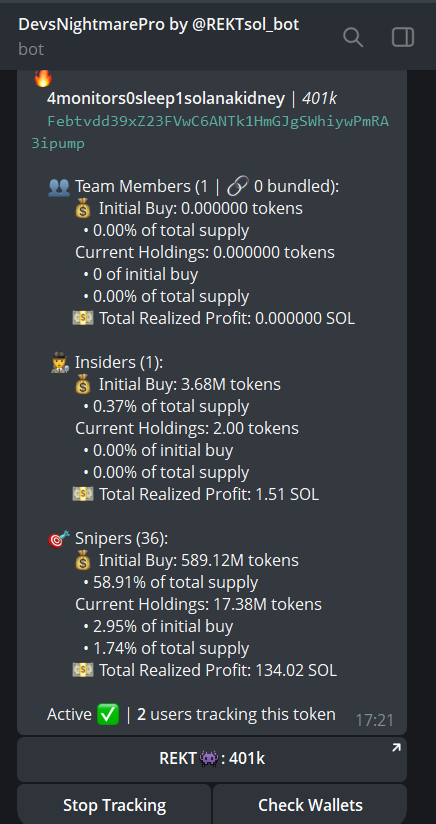The image size is (436, 824).
Task: Click the Insiders detective emoji
Action: tap(59, 363)
